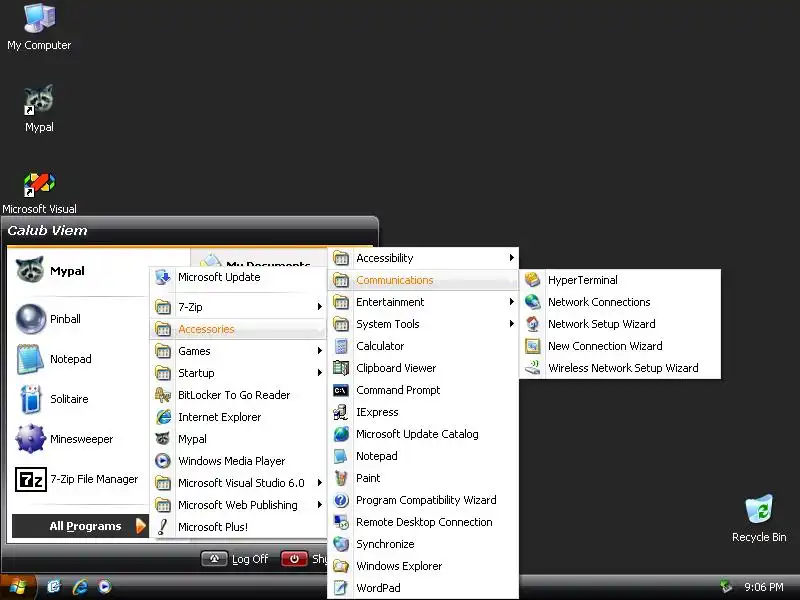Image resolution: width=800 pixels, height=600 pixels.
Task: Launch Remote Desktop Connection
Action: pyautogui.click(x=423, y=522)
